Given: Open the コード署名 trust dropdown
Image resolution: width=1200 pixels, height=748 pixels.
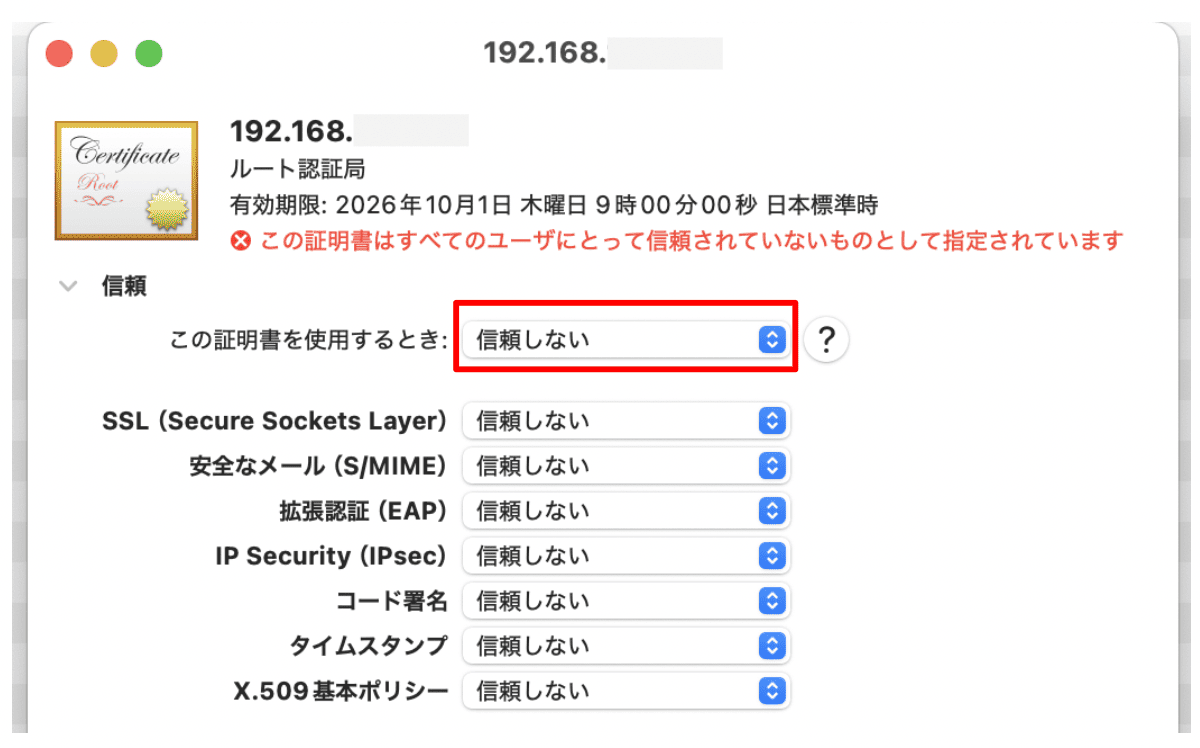Looking at the screenshot, I should click(626, 601).
